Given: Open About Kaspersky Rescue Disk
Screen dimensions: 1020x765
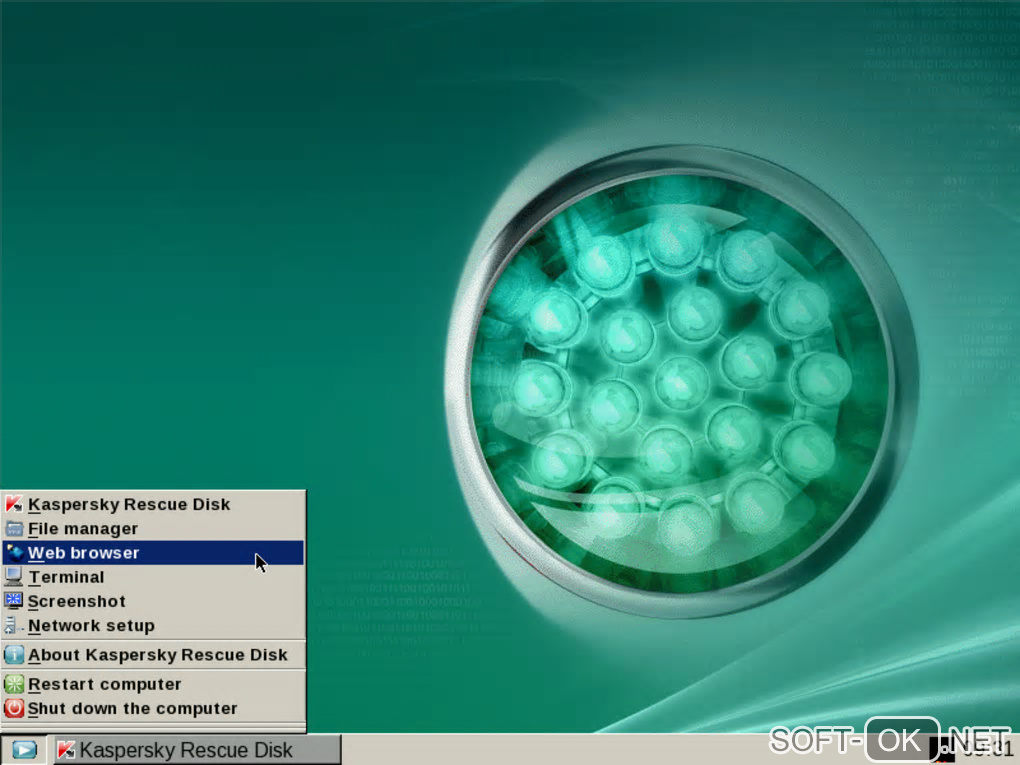Looking at the screenshot, I should 153,654.
